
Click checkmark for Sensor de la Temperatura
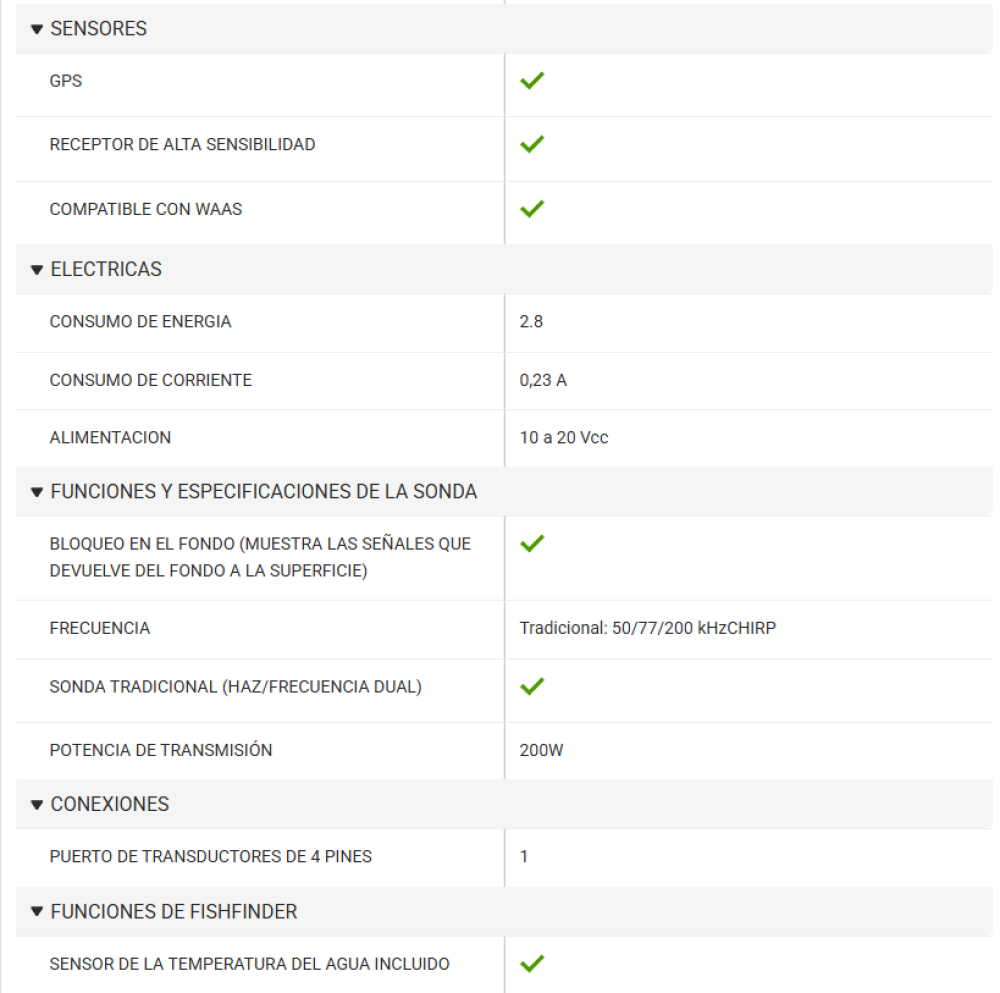[x=532, y=964]
